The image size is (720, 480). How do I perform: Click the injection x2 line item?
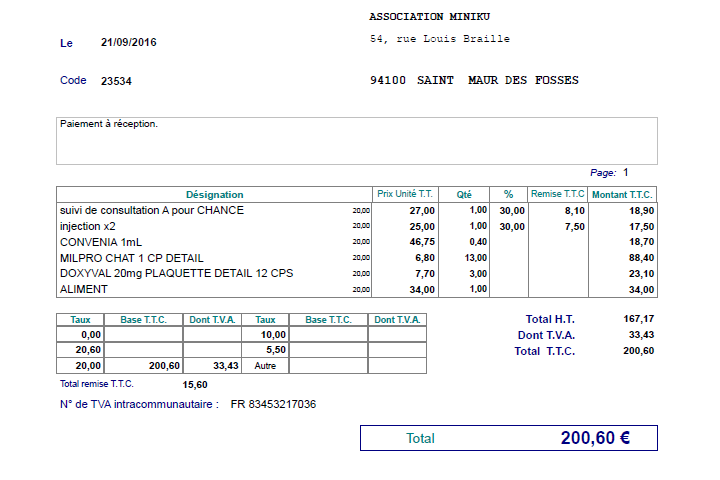(88, 227)
